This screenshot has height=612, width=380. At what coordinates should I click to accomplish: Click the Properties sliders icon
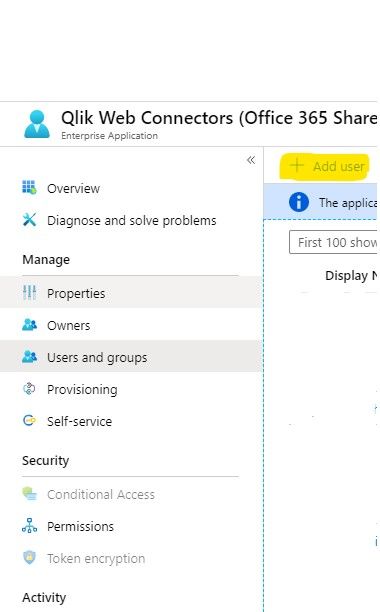29,293
